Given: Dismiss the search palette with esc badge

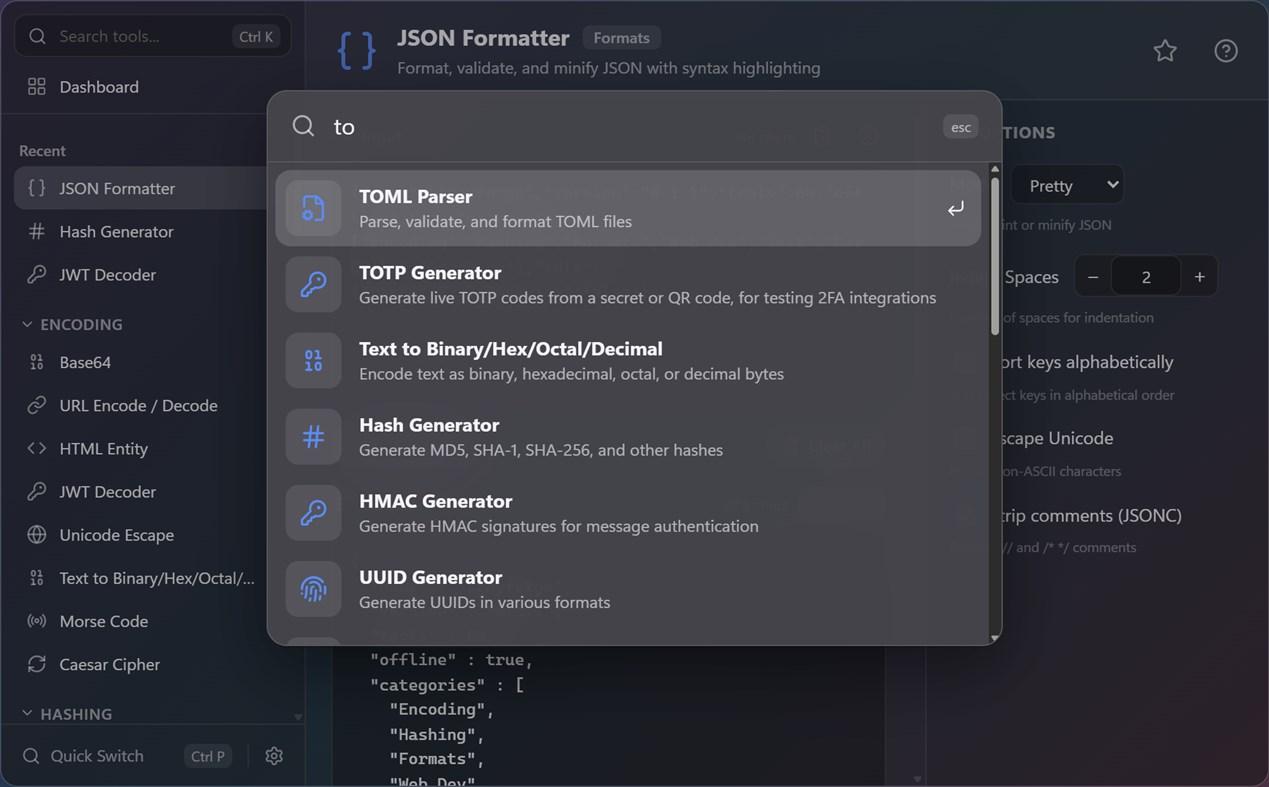Looking at the screenshot, I should tap(960, 127).
